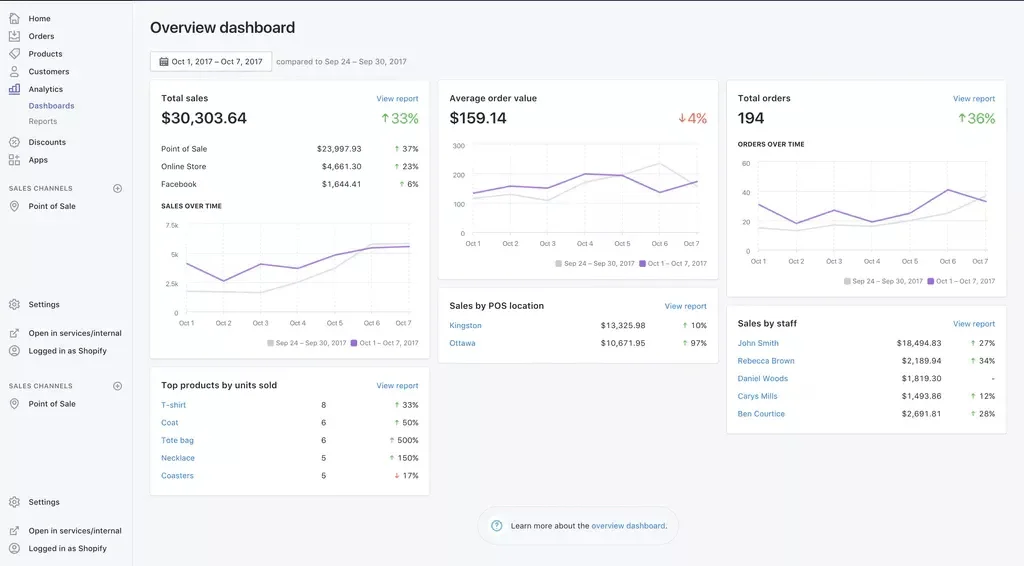This screenshot has width=1024, height=566.
Task: Open the Kingston POS location
Action: (x=465, y=326)
